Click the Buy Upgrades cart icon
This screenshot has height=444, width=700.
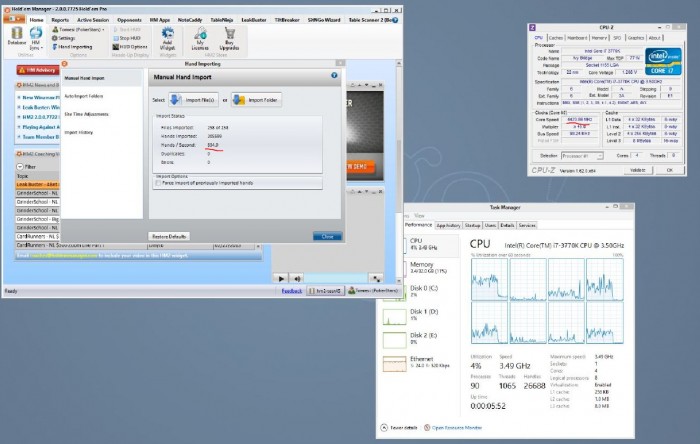coord(229,38)
